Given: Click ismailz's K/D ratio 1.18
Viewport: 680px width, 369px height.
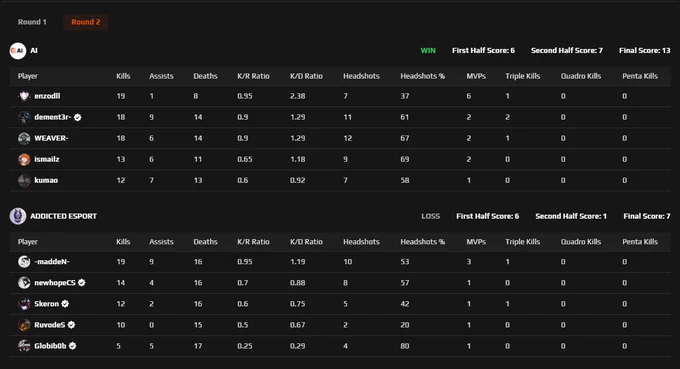Looking at the screenshot, I should (x=298, y=159).
